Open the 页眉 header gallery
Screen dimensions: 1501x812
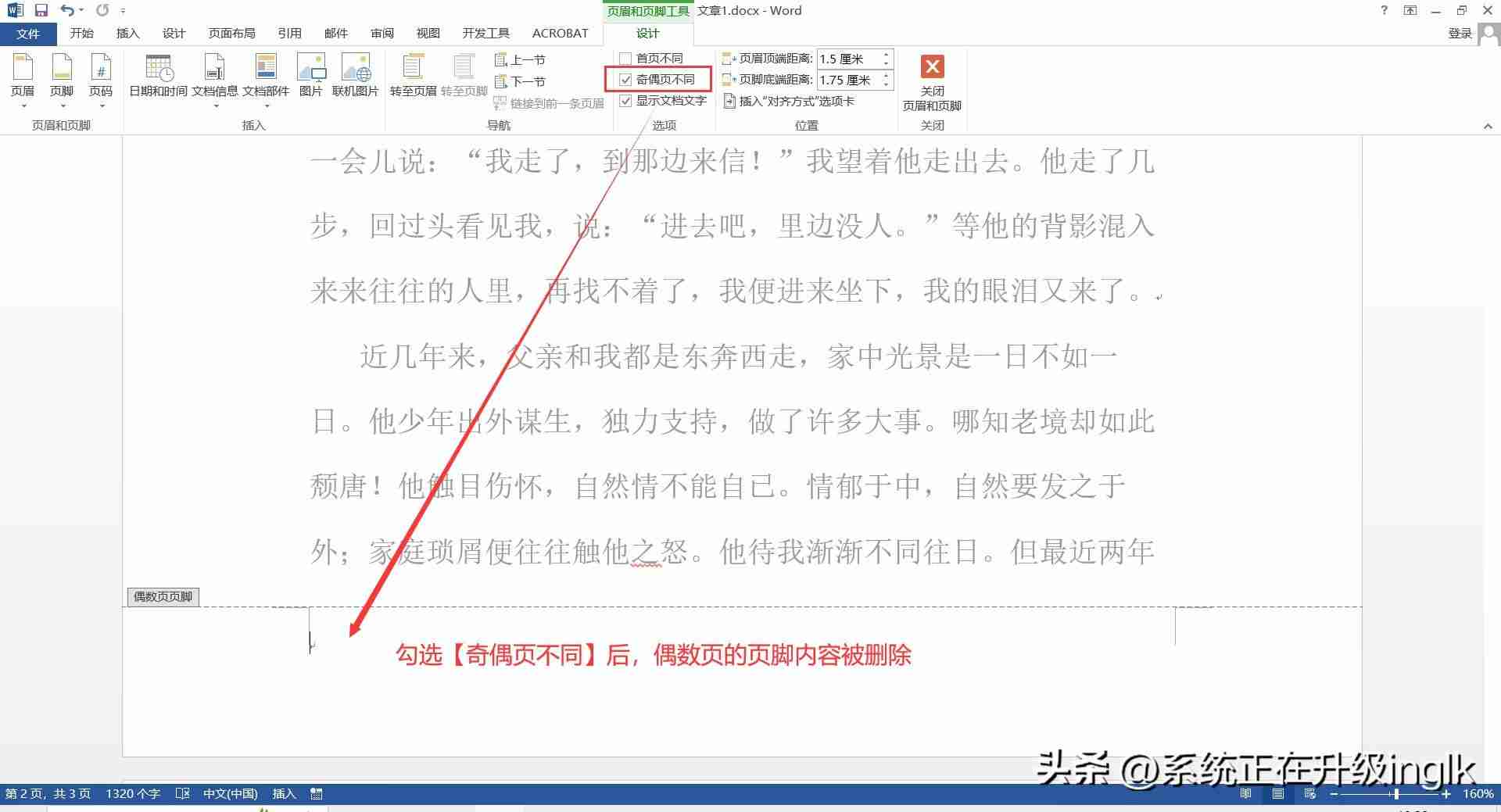pos(23,80)
